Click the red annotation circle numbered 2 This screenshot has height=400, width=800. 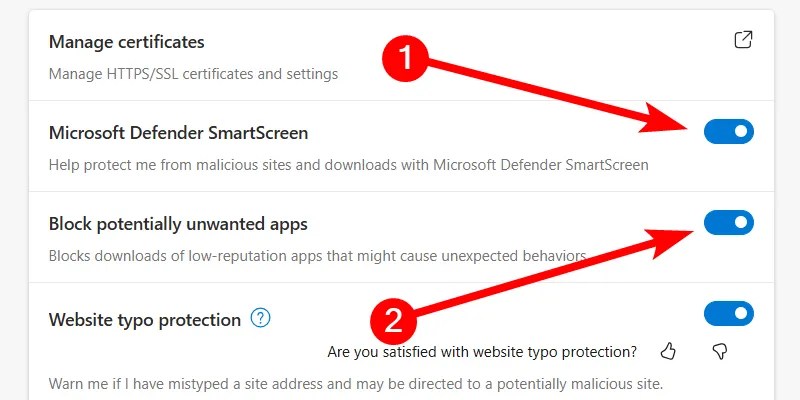coord(393,321)
